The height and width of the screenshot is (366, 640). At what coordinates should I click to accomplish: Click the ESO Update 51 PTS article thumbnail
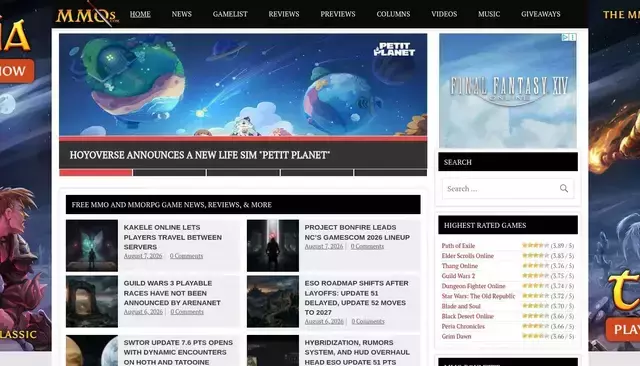273,350
